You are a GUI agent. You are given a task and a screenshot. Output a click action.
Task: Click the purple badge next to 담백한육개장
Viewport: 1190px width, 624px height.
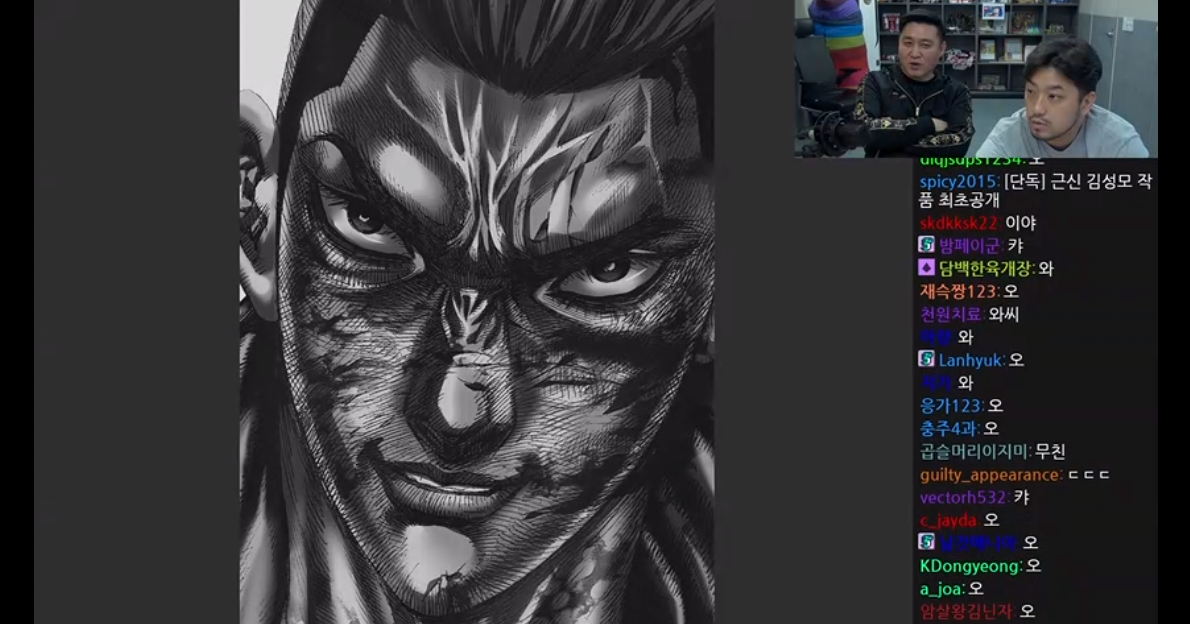pyautogui.click(x=926, y=268)
